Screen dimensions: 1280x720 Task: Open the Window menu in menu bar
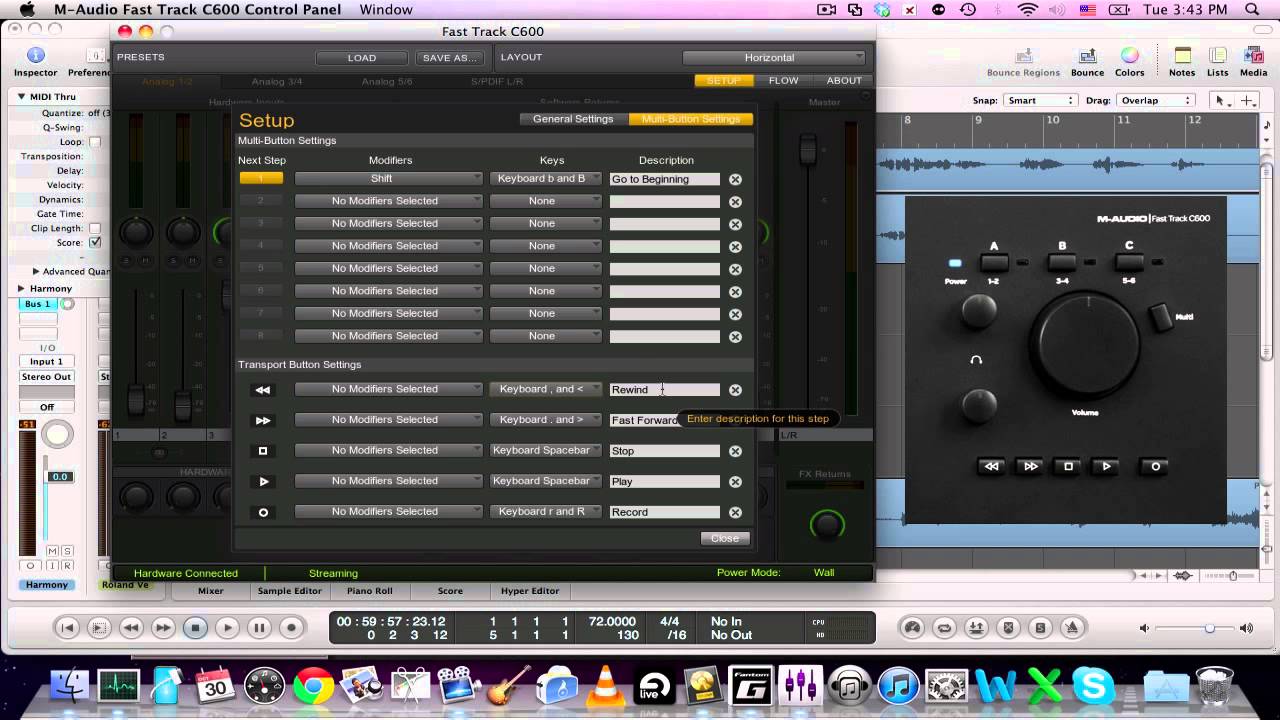coord(385,10)
